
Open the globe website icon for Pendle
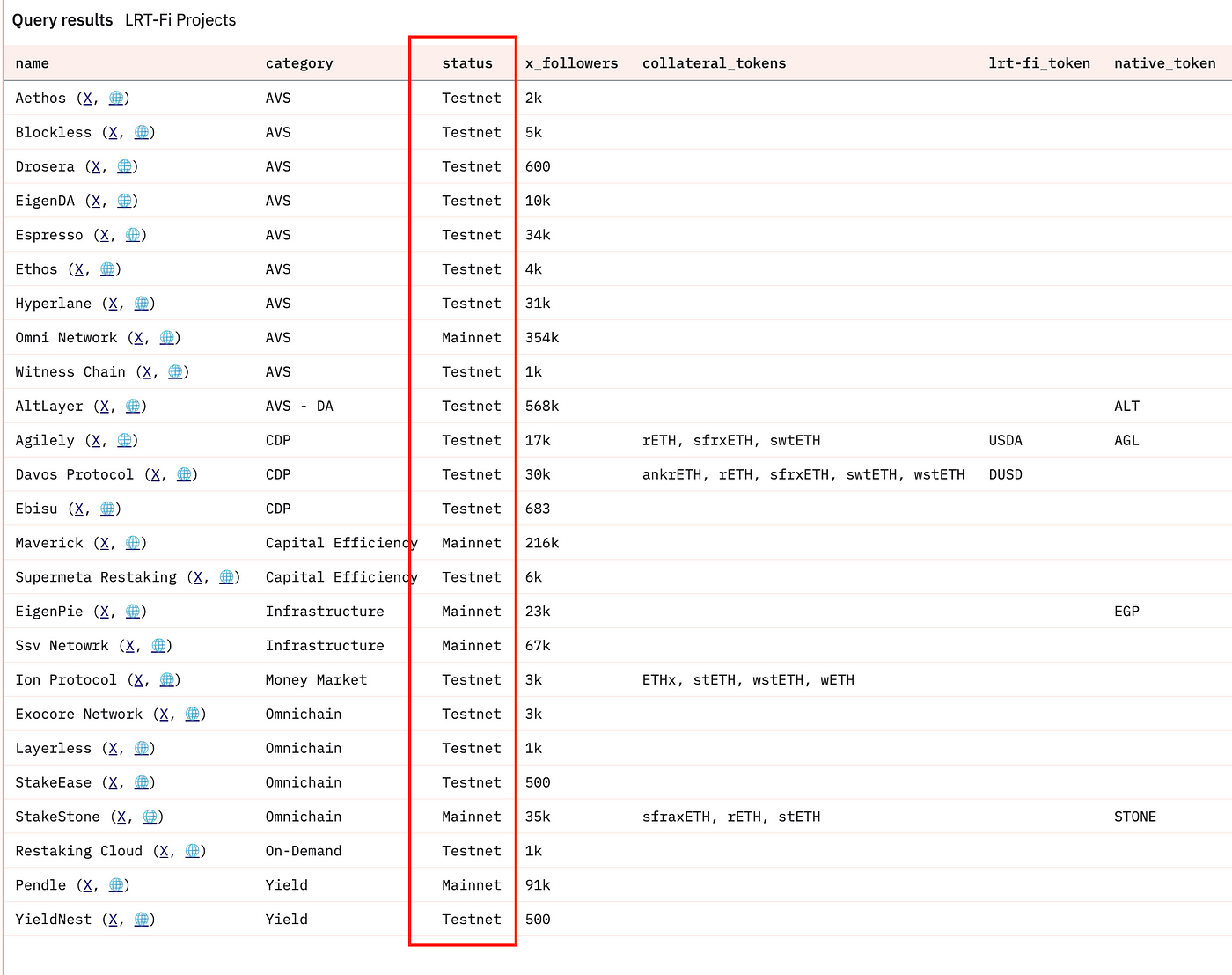click(x=116, y=885)
